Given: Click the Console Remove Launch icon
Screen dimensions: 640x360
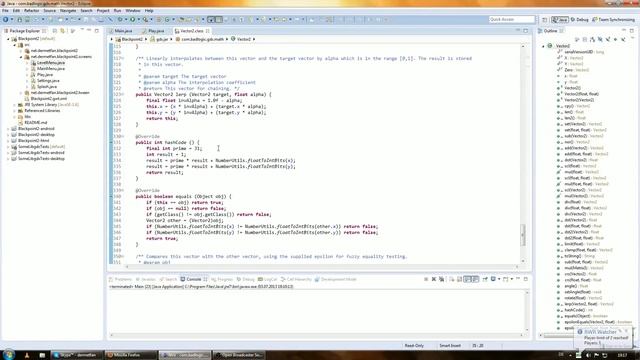Looking at the screenshot, I should pos(434,280).
